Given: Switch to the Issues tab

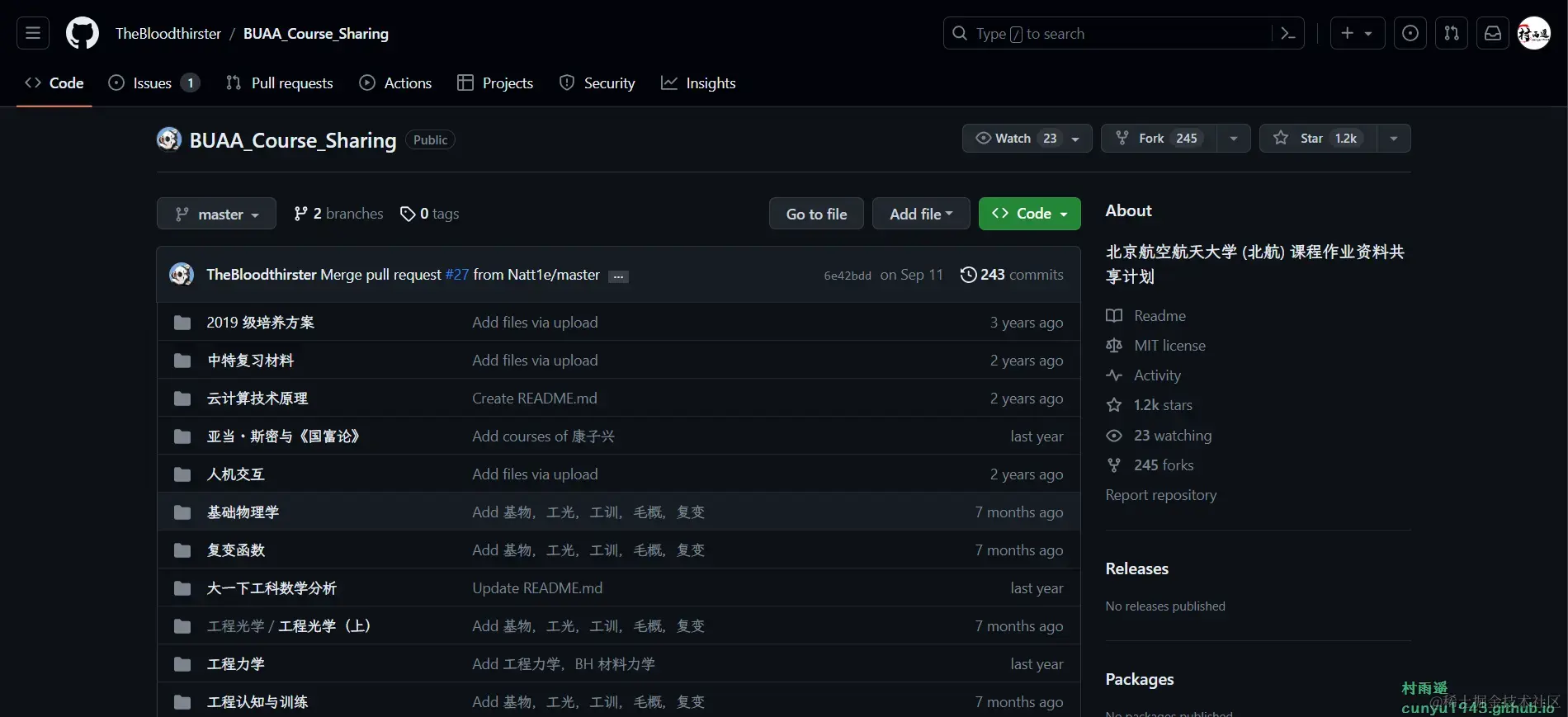Looking at the screenshot, I should tap(153, 83).
